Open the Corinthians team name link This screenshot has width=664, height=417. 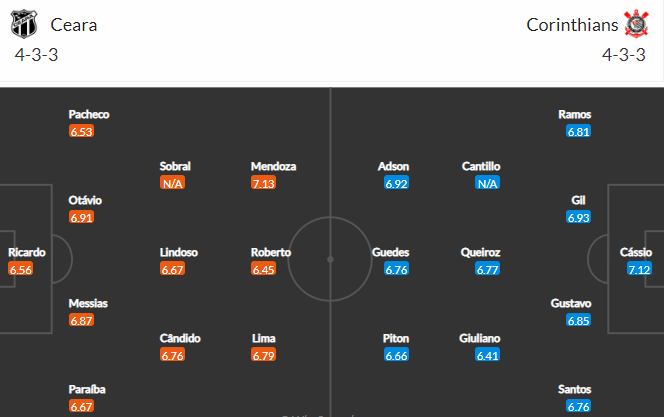click(572, 25)
